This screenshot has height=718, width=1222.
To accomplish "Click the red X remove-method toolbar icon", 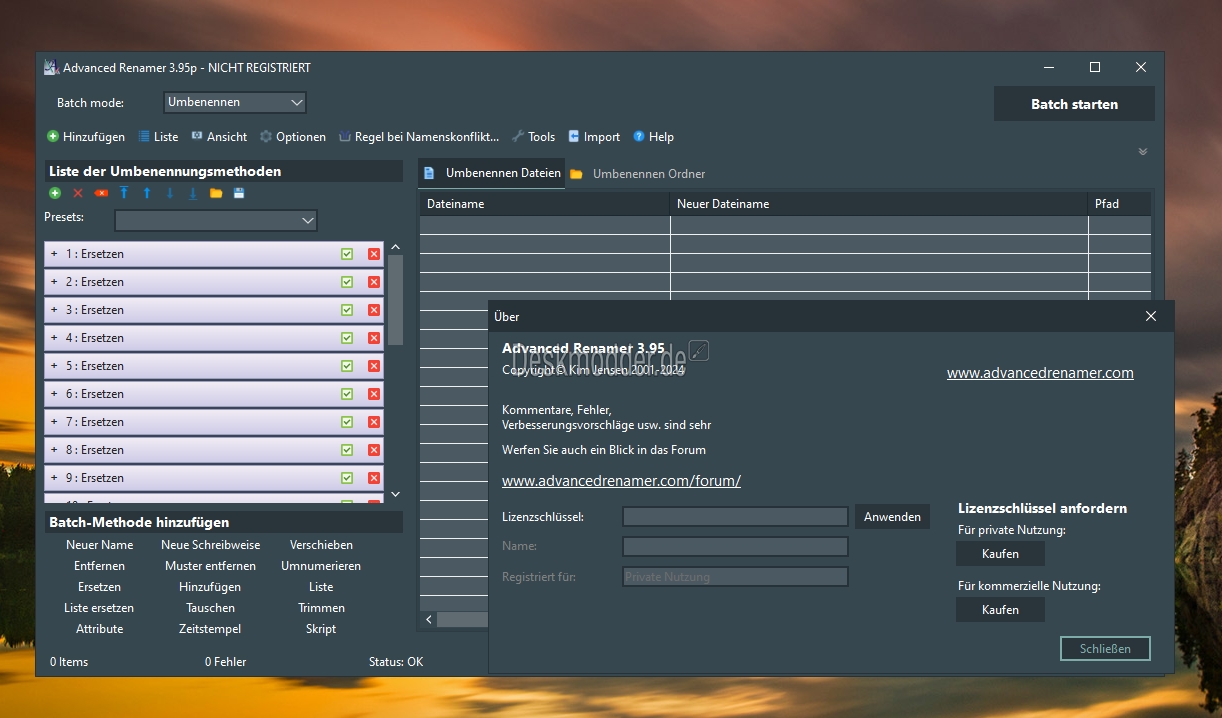I will point(78,193).
